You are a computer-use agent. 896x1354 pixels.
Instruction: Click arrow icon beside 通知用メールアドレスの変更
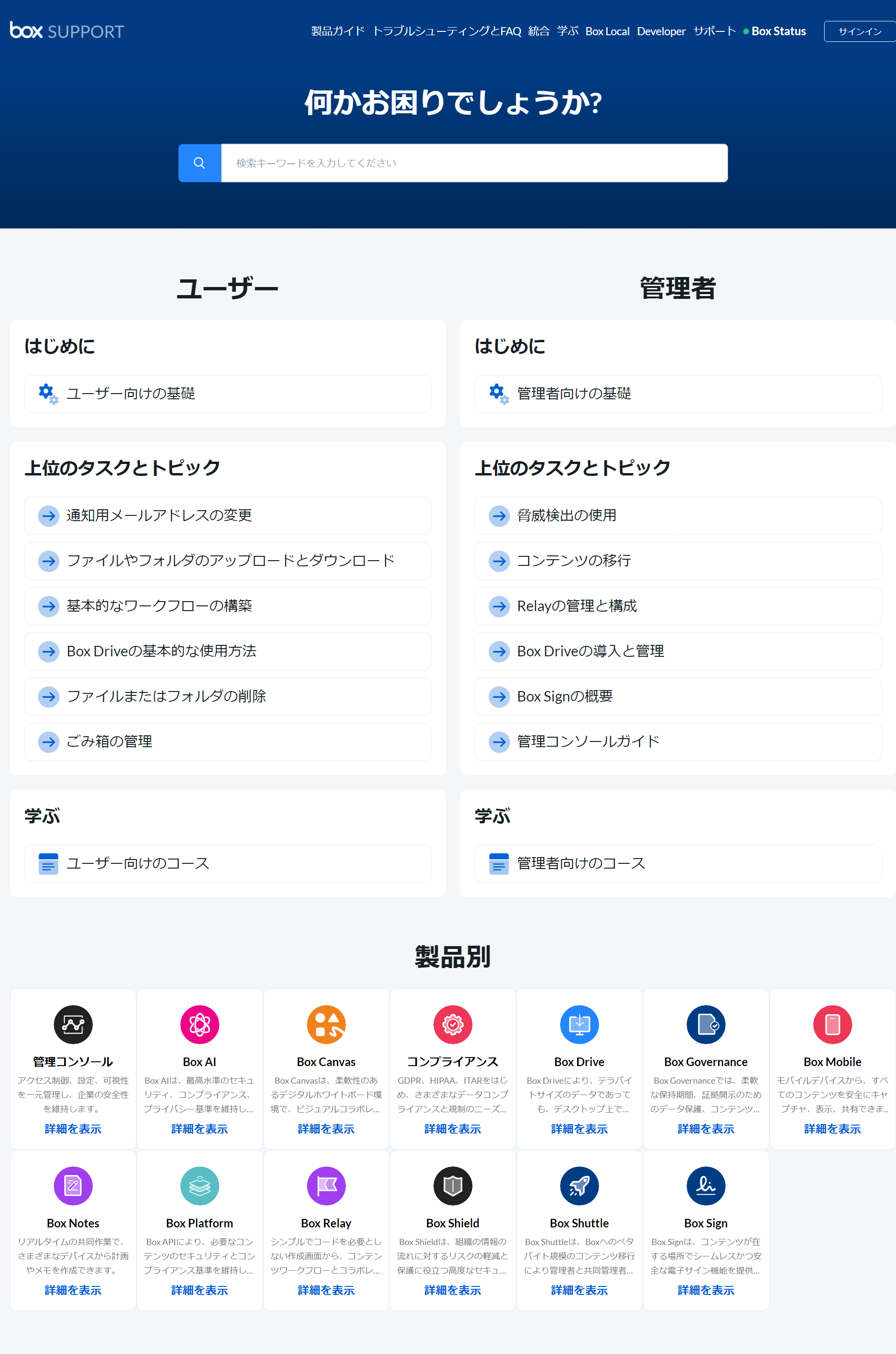(49, 515)
